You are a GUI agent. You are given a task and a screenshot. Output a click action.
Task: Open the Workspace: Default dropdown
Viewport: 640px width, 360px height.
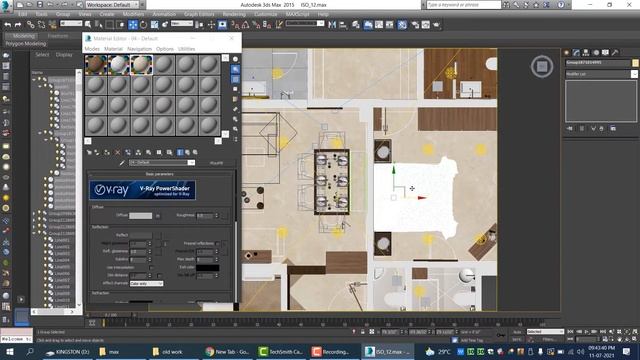coord(112,5)
